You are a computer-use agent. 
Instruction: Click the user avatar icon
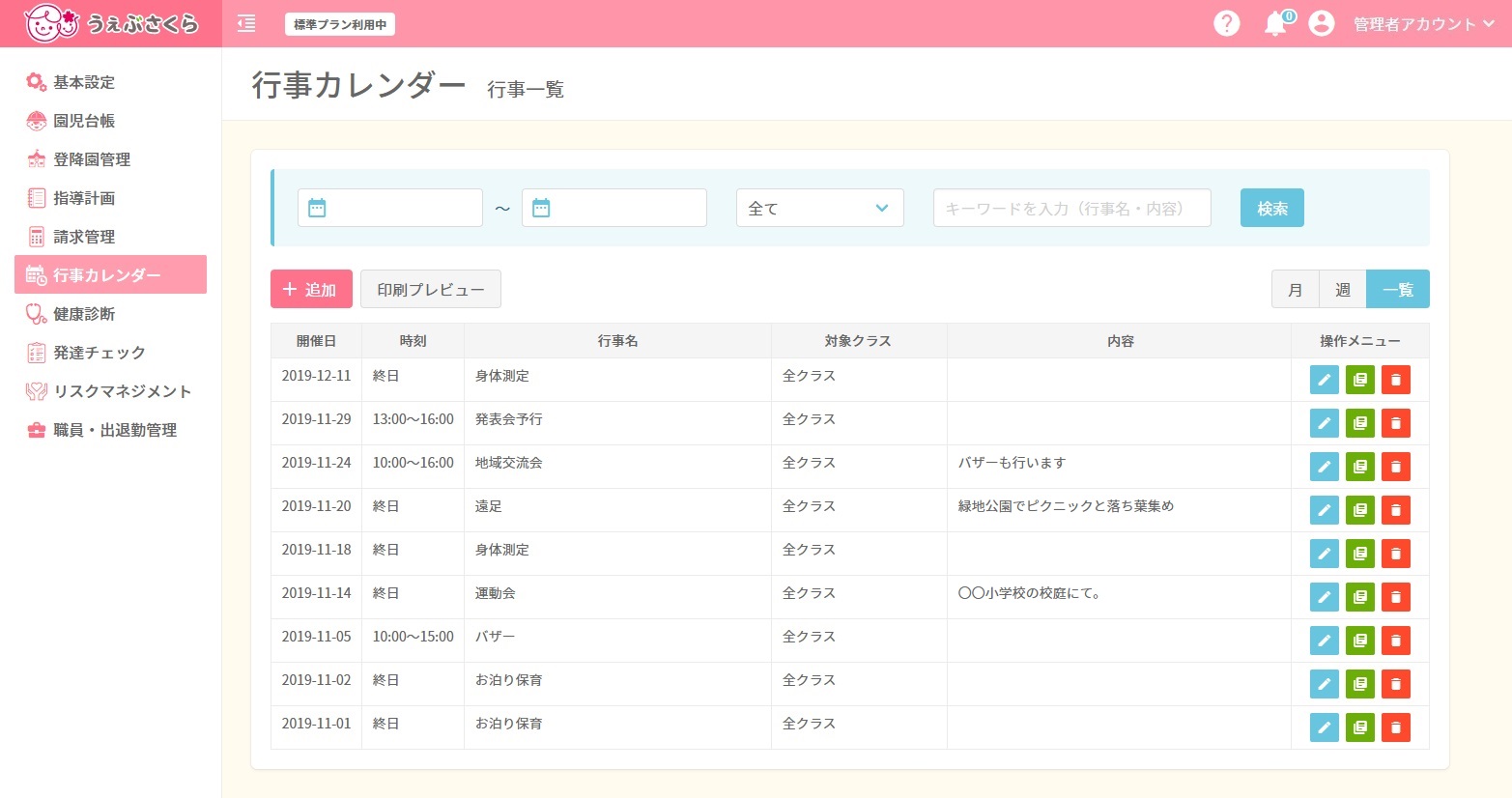[x=1321, y=23]
